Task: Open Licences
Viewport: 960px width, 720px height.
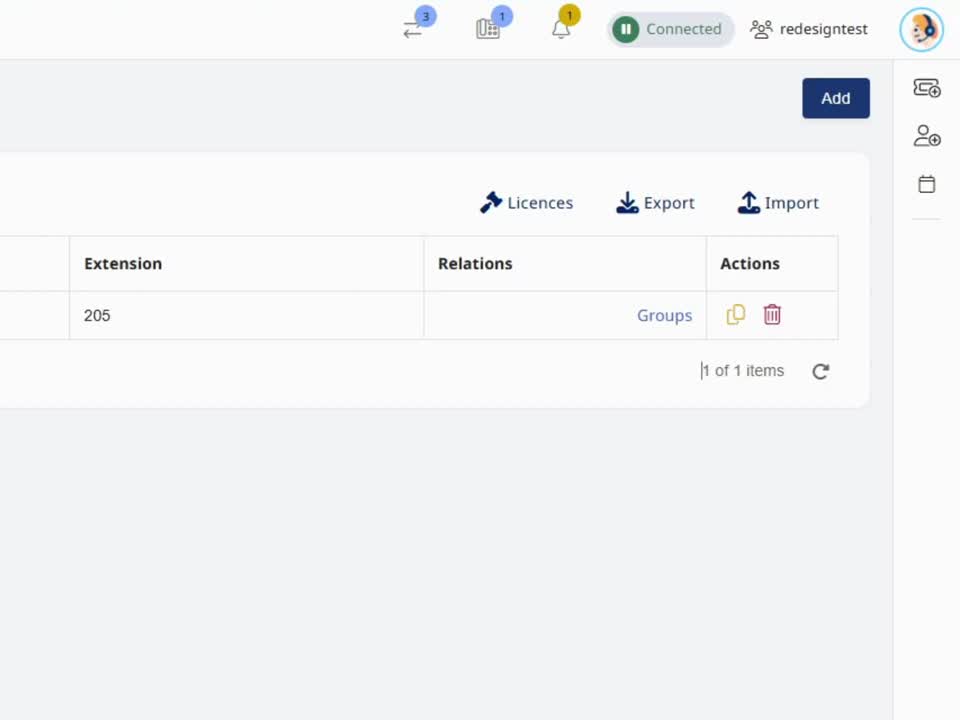Action: coord(527,203)
